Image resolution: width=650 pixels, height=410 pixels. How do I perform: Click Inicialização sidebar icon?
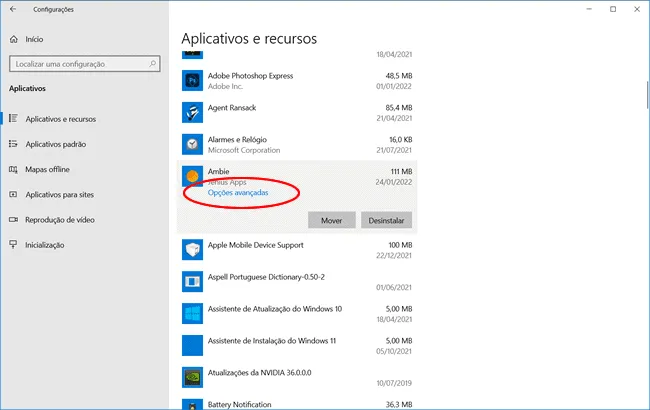point(13,245)
